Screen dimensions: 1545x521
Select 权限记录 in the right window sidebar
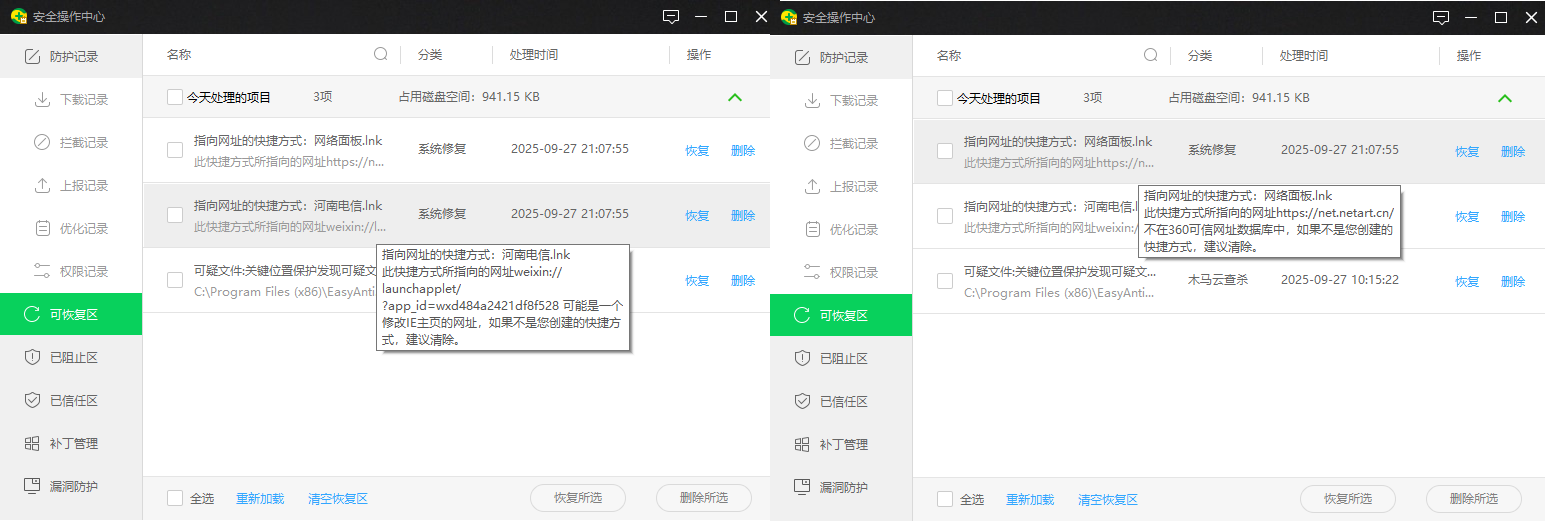click(x=853, y=272)
